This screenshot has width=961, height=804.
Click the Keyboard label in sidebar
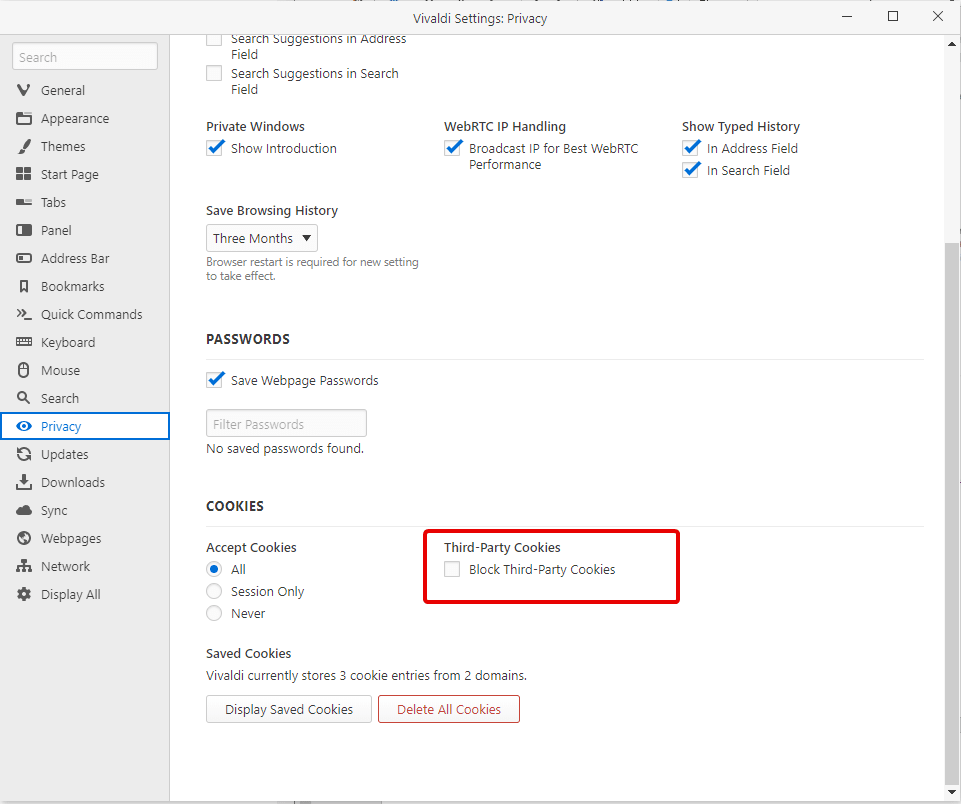coord(68,343)
